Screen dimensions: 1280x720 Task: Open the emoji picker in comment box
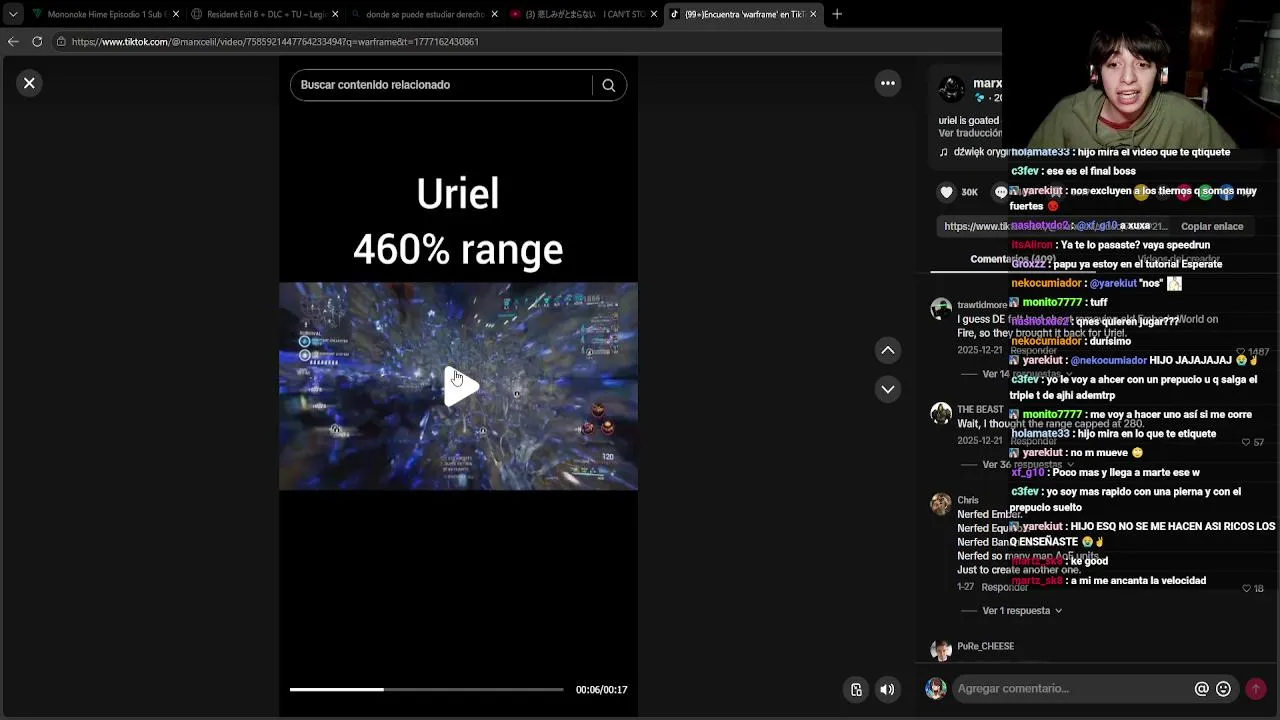click(x=1223, y=689)
